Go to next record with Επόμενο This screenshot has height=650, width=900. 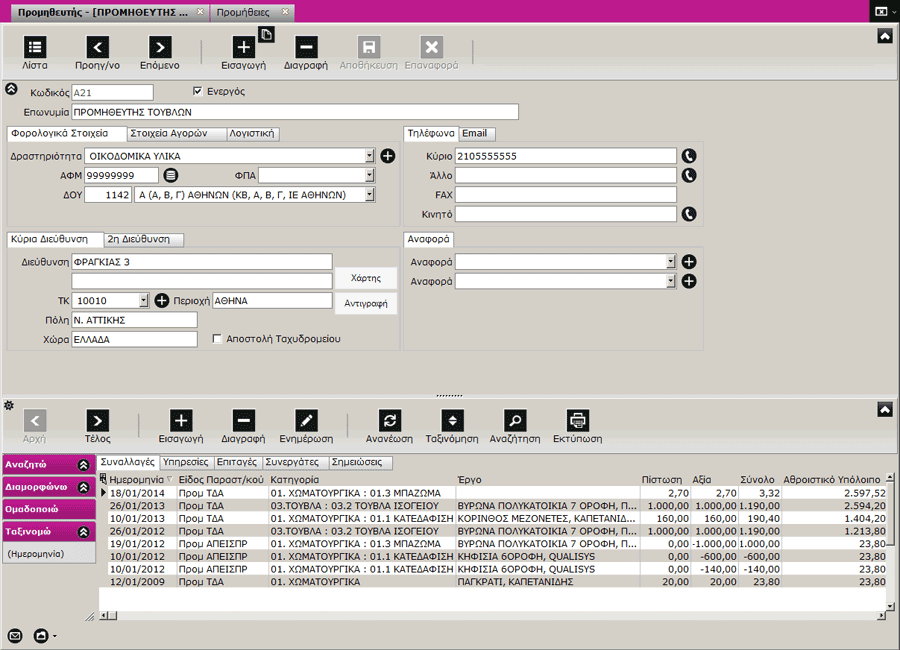[160, 47]
